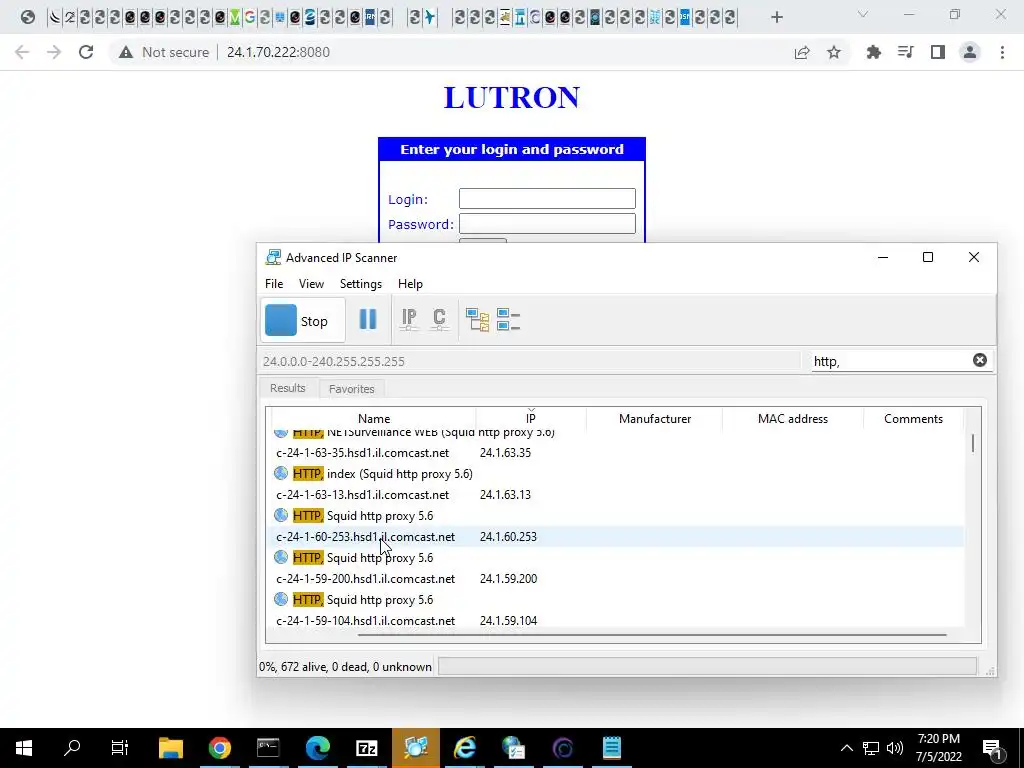The image size is (1024, 768).
Task: Share this page icon in Chrome
Action: 802,52
